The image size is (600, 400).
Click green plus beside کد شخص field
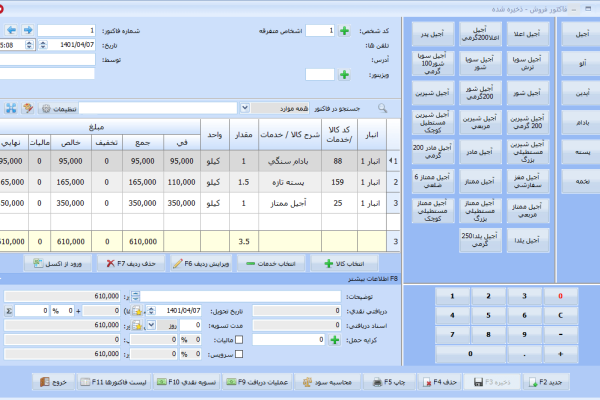344,31
